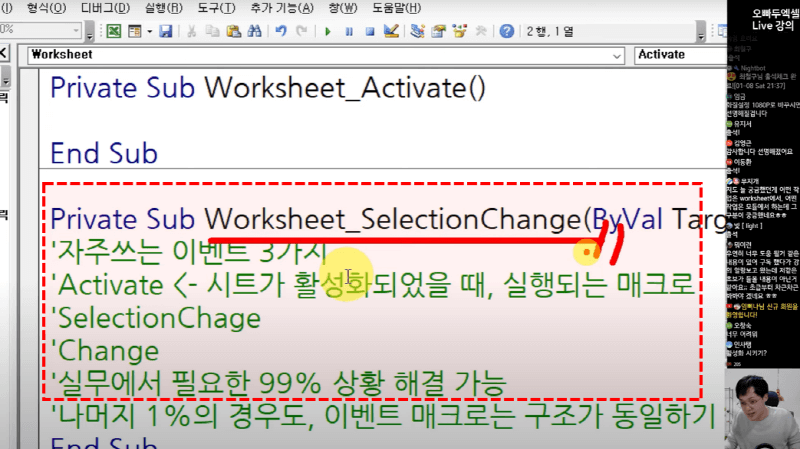Click the greyed Toolbox icon
This screenshot has width=800, height=449.
click(481, 31)
